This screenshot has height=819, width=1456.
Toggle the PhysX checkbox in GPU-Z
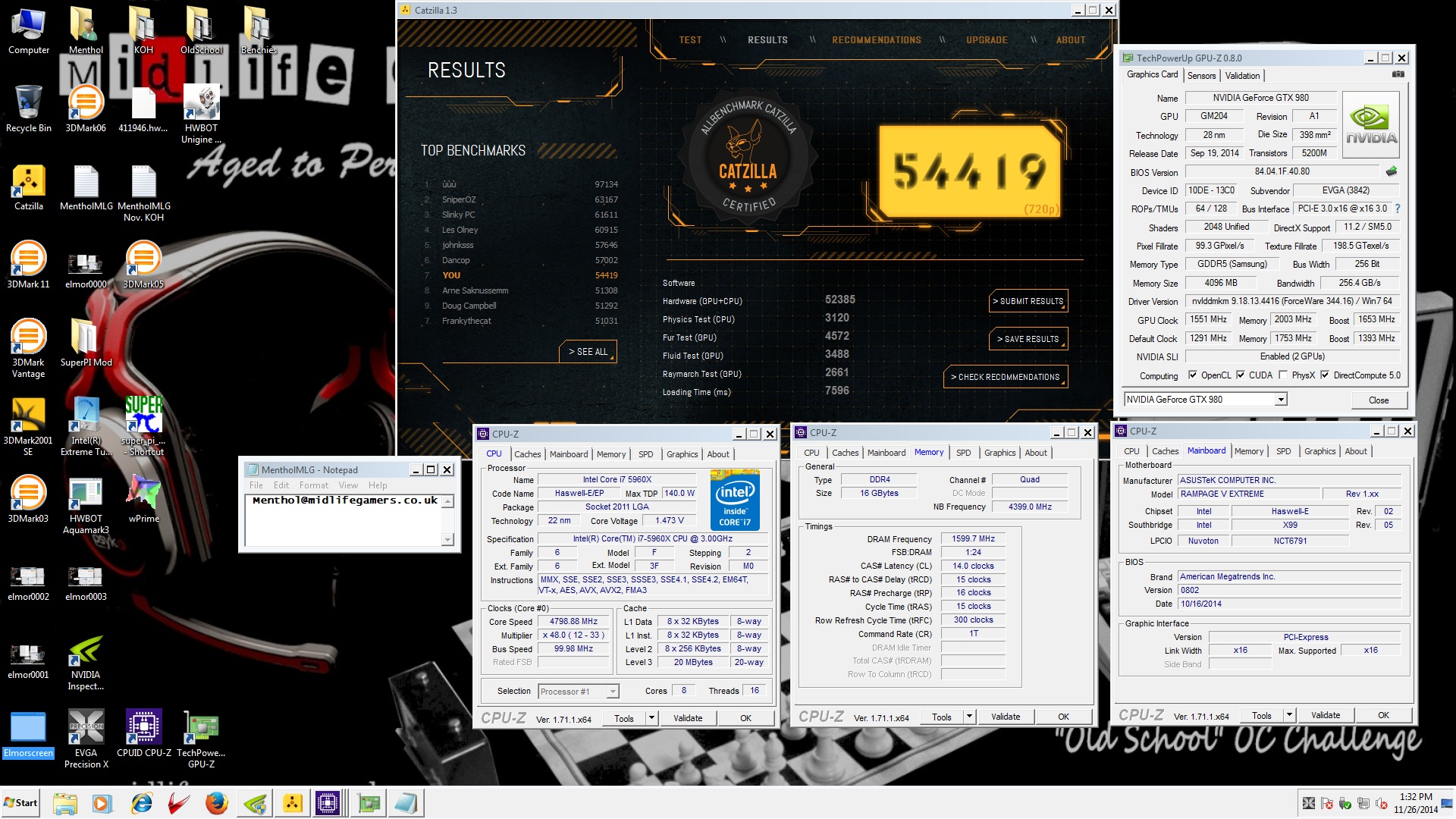click(1283, 375)
